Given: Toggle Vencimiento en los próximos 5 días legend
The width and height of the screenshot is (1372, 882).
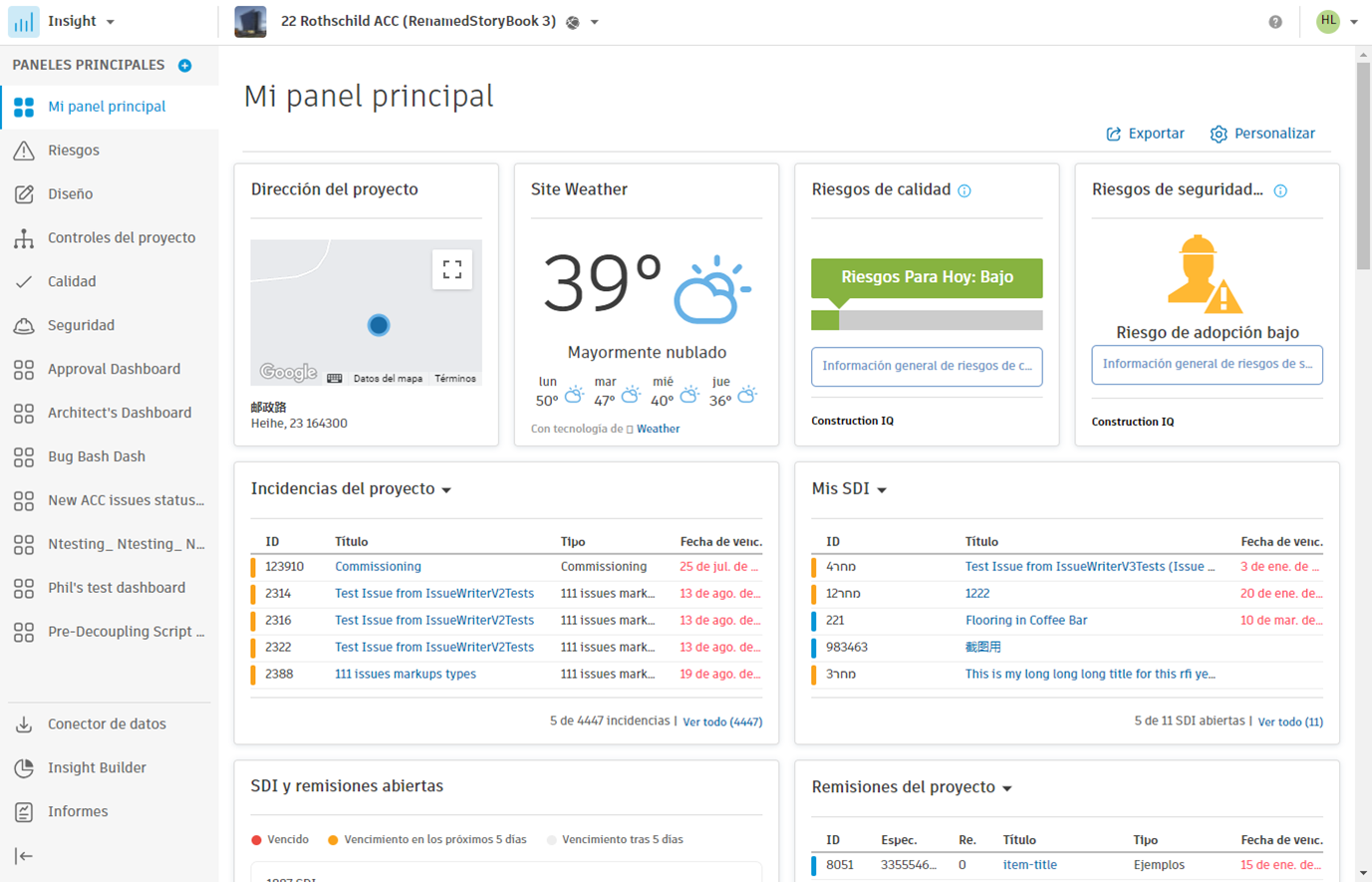Looking at the screenshot, I should 426,839.
